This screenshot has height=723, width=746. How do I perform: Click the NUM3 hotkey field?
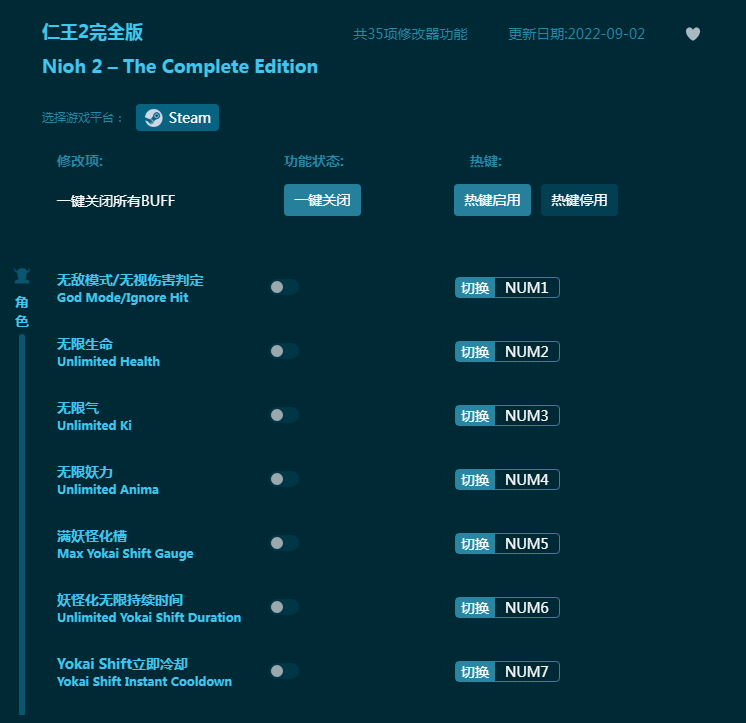click(x=527, y=415)
